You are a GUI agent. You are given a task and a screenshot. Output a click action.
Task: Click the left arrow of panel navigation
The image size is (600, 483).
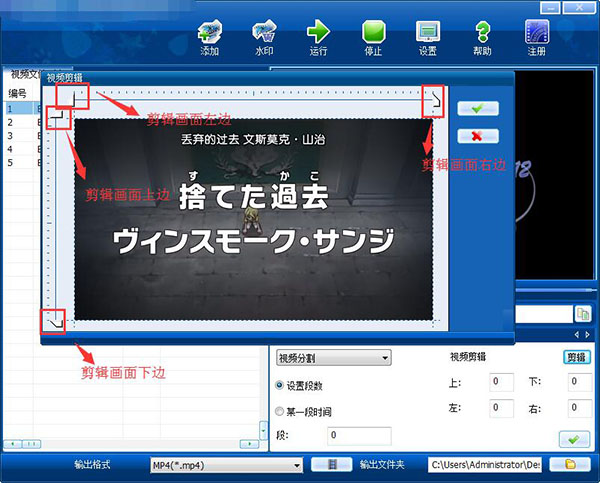tap(577, 335)
